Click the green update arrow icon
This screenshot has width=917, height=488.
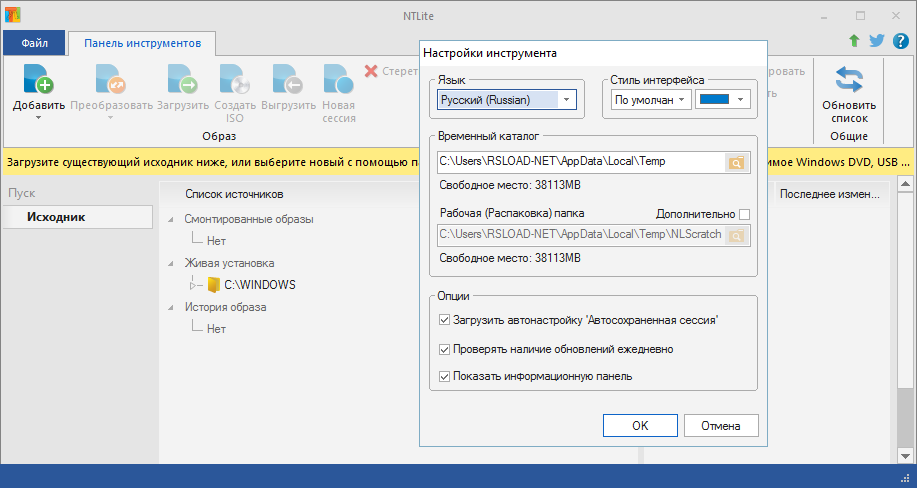tap(854, 40)
